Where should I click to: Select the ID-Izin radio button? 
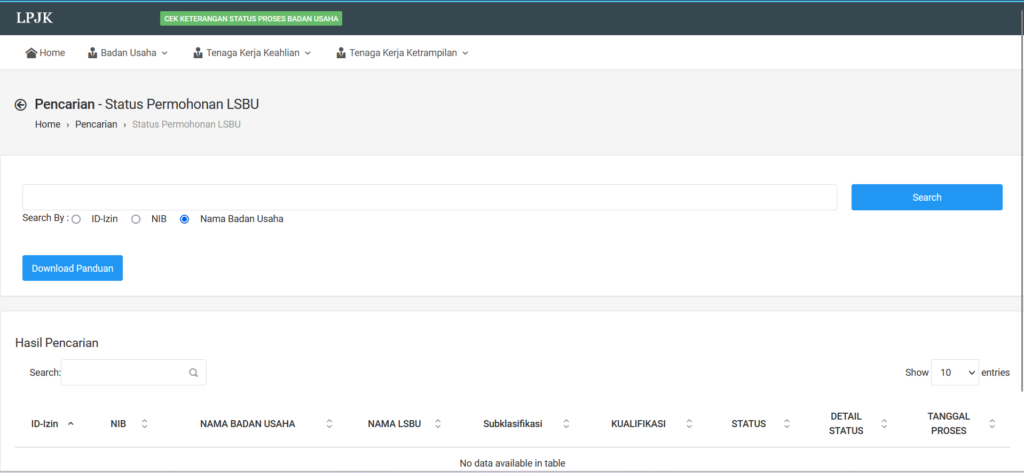[76, 219]
